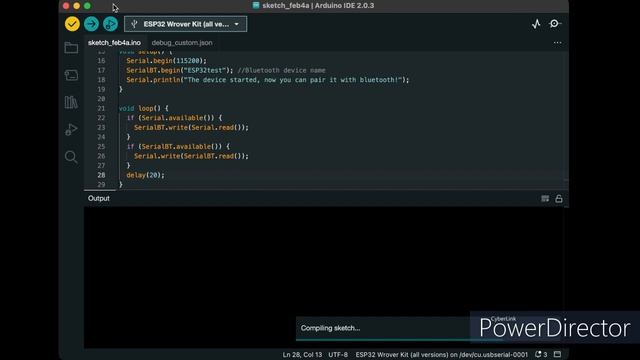
Task: Open the Sketchbook folder sidebar icon
Action: [x=71, y=48]
